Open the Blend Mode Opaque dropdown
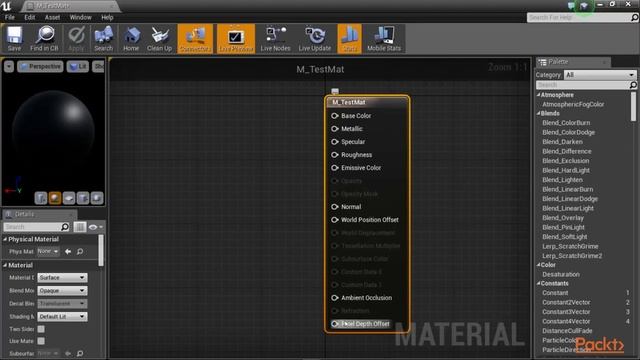640x360 pixels. coord(62,291)
